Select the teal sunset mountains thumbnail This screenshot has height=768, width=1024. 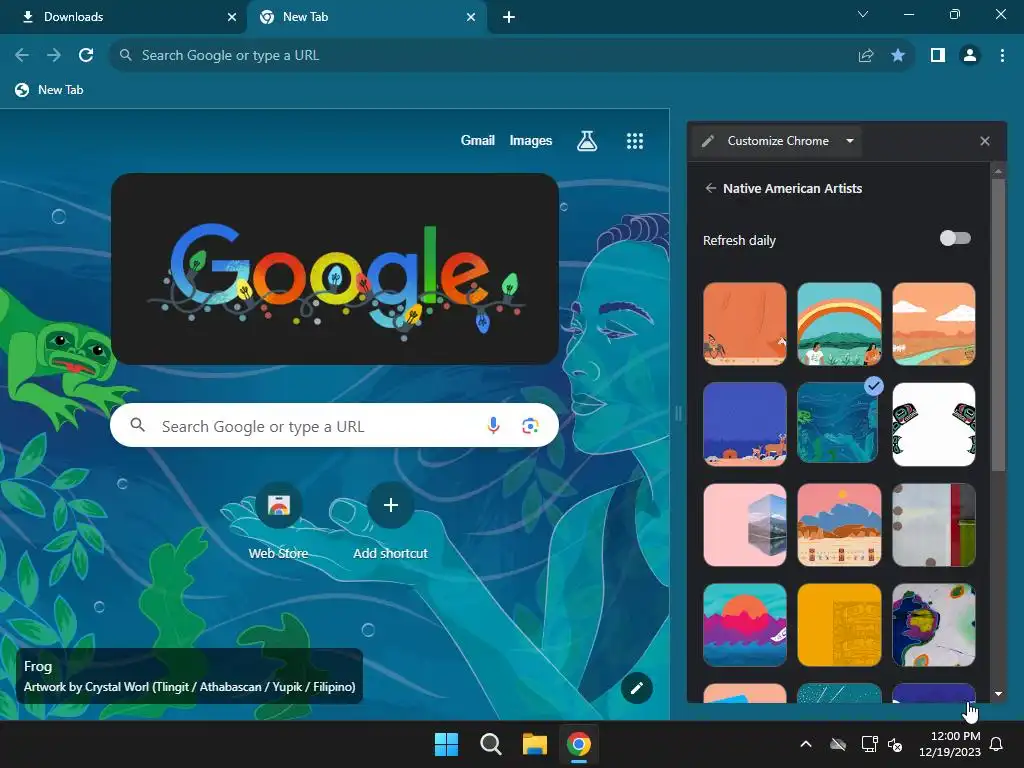[744, 626]
